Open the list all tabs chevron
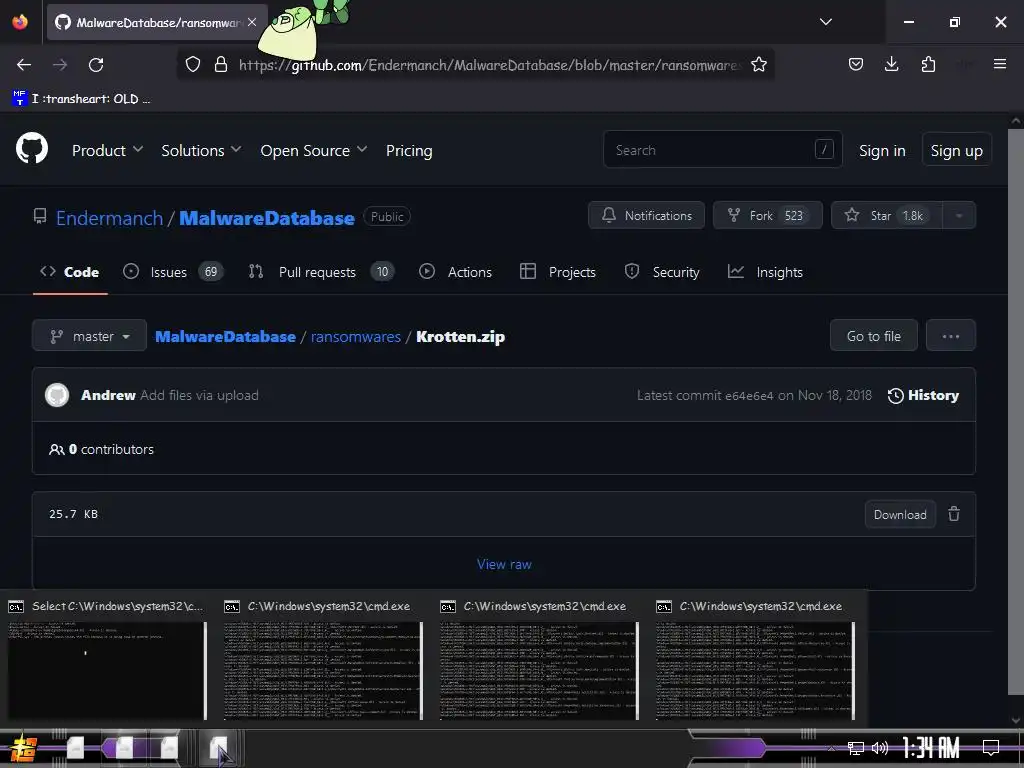The width and height of the screenshot is (1024, 768). click(825, 22)
